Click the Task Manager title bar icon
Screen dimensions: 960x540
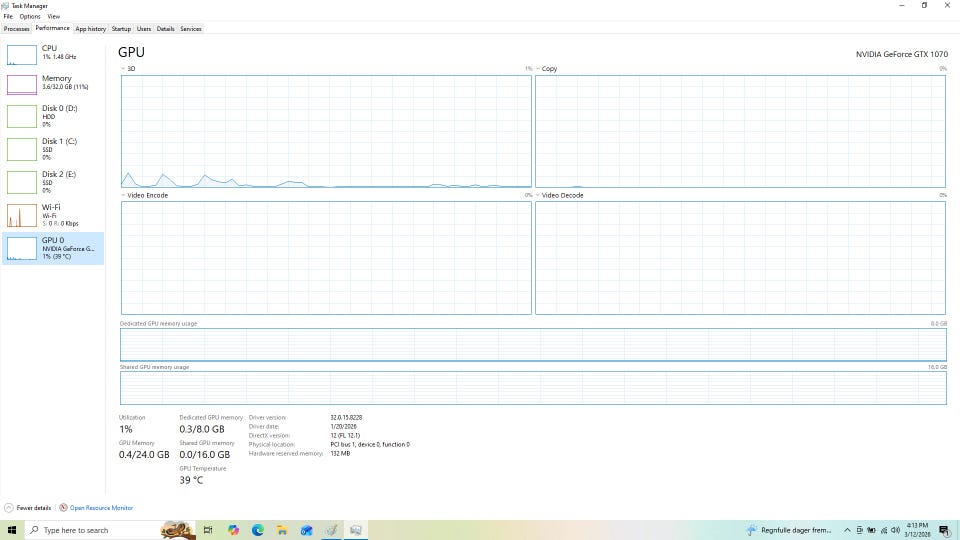click(5, 6)
